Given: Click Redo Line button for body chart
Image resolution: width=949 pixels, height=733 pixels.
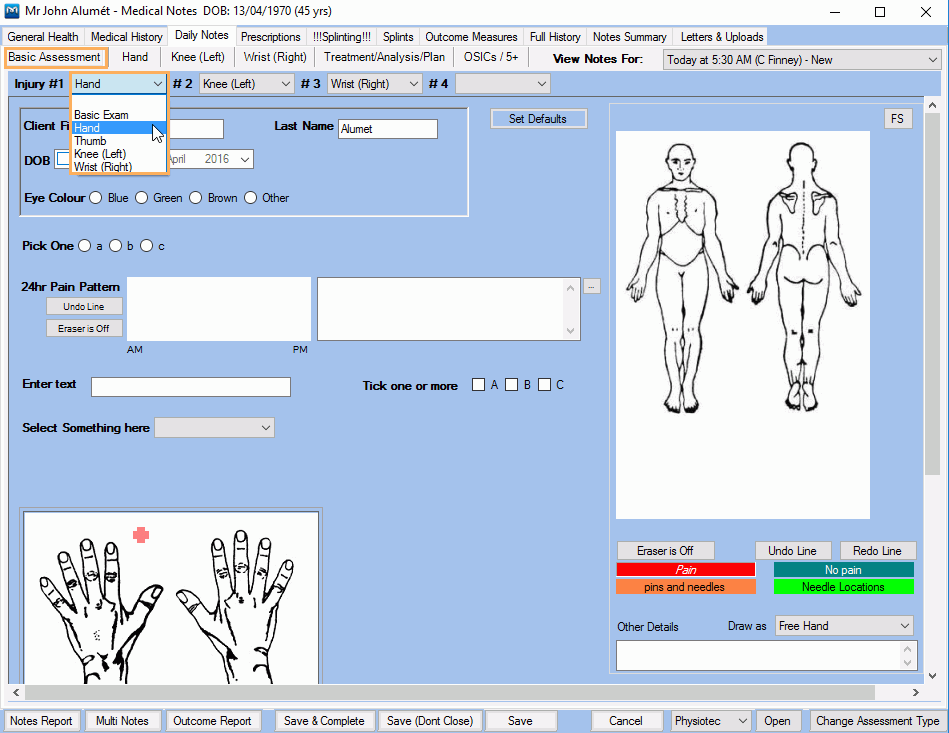Looking at the screenshot, I should point(878,551).
